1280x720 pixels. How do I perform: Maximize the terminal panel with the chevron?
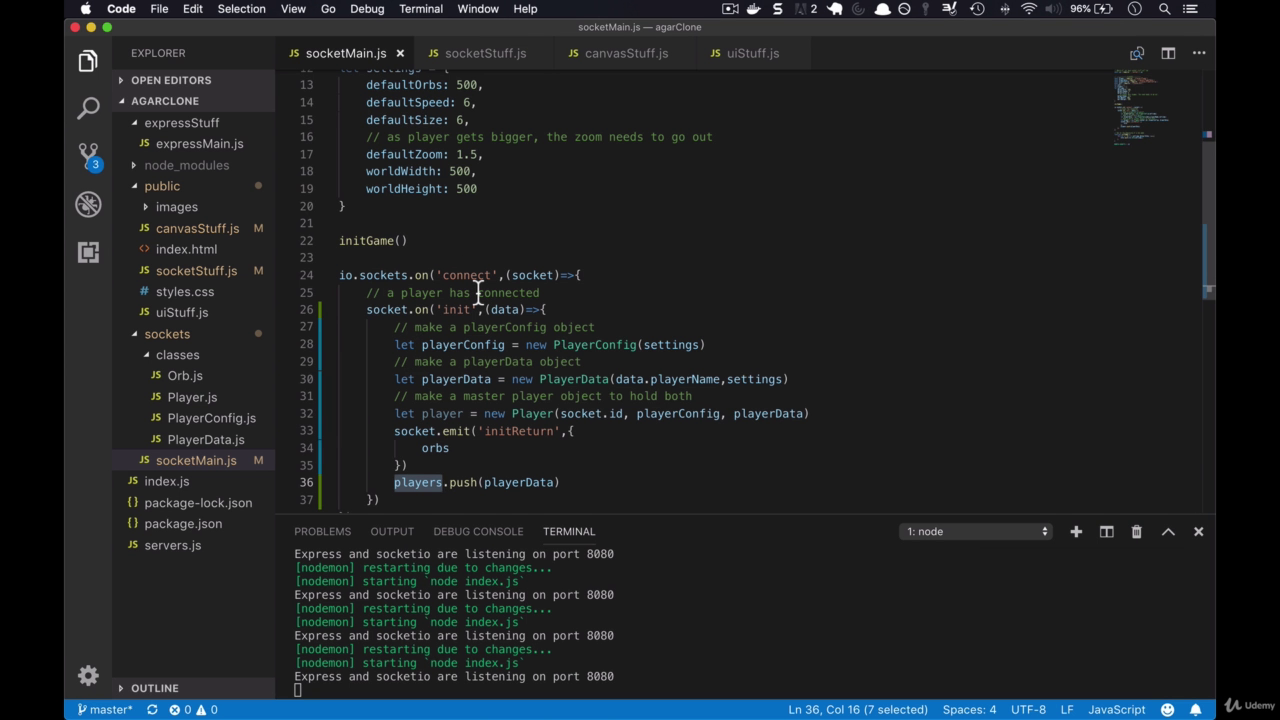click(1168, 531)
